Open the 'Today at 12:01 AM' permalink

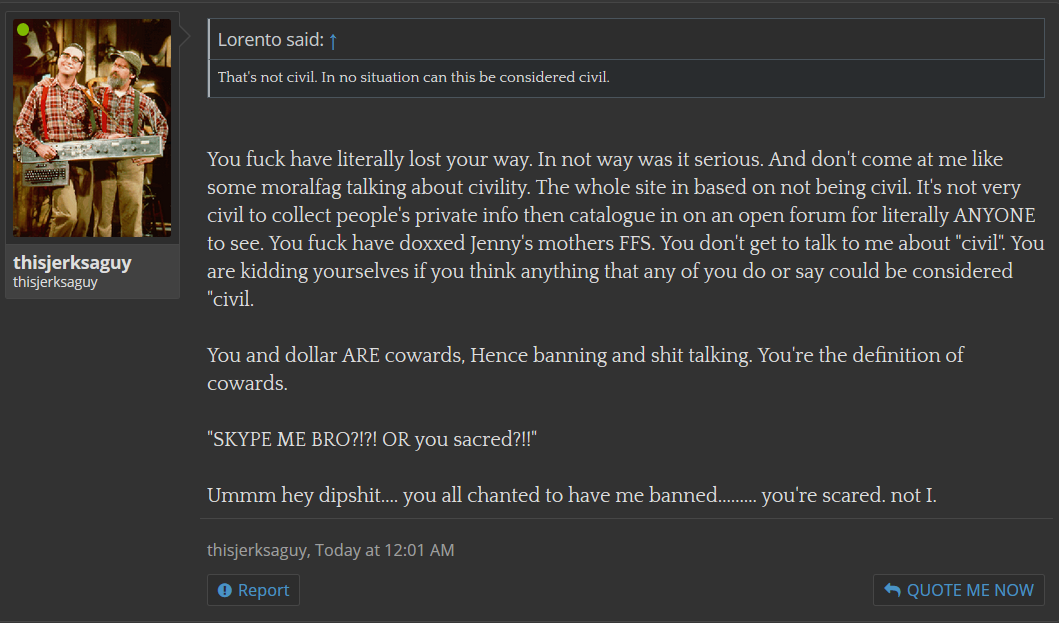(x=385, y=550)
